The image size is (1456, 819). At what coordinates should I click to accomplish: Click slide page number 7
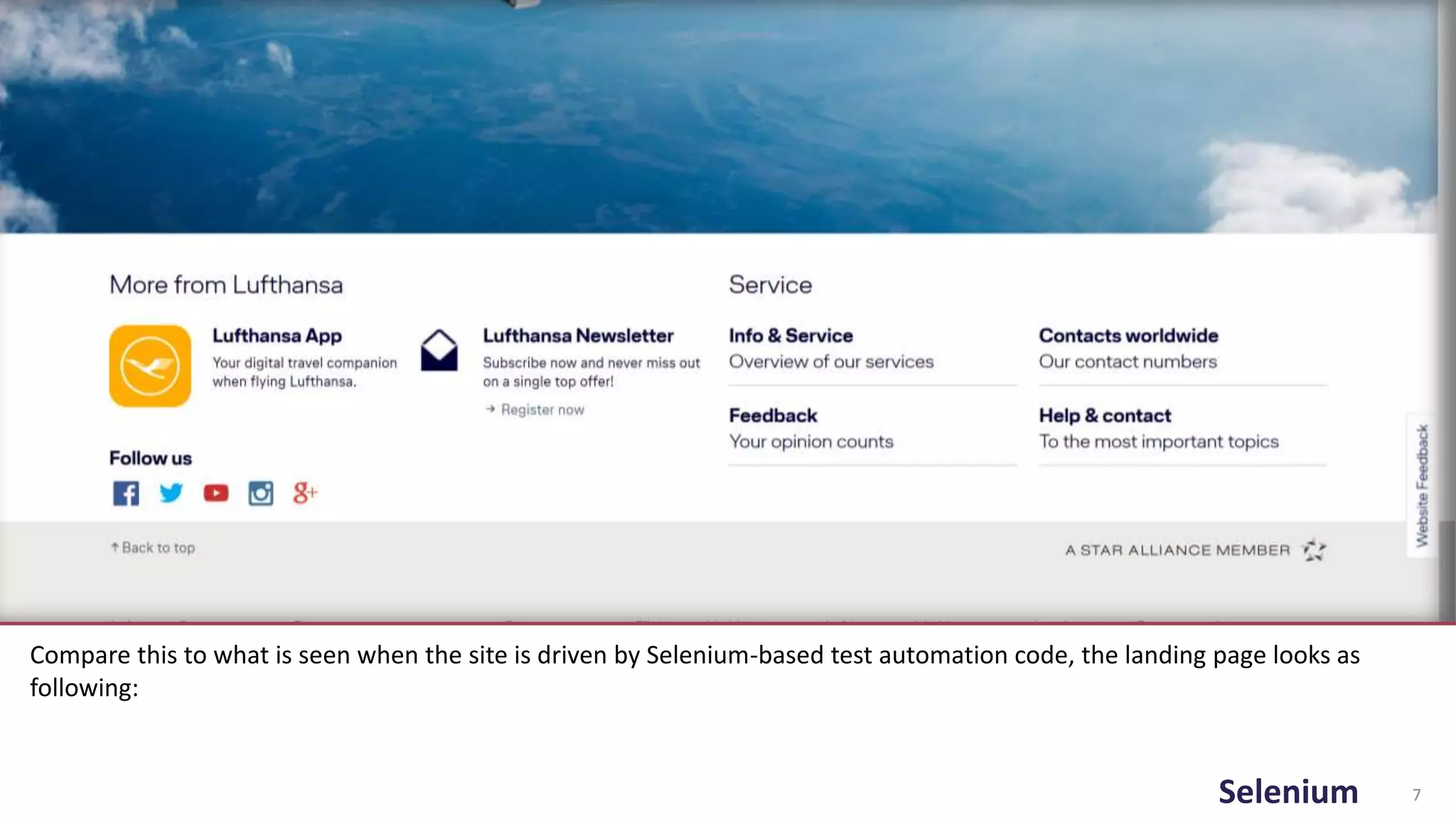pos(1416,795)
